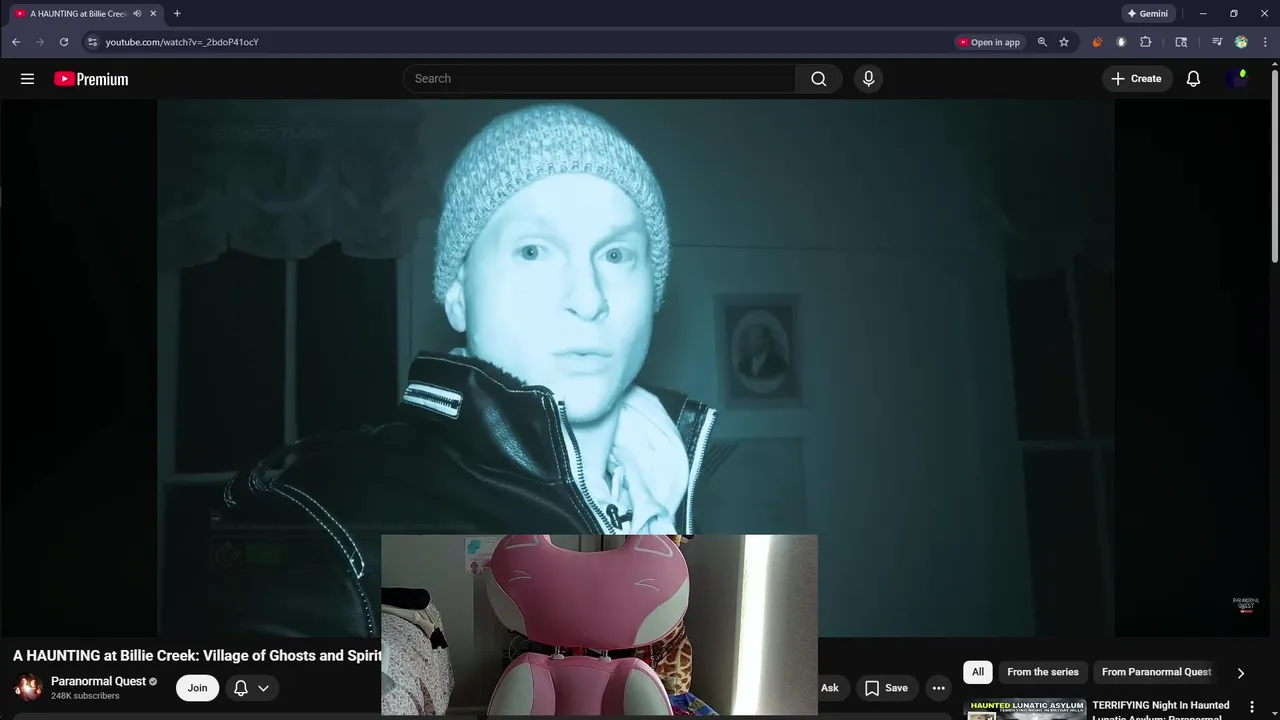The image size is (1280, 720).
Task: Open Chrome three-dot menu
Action: pos(1264,42)
